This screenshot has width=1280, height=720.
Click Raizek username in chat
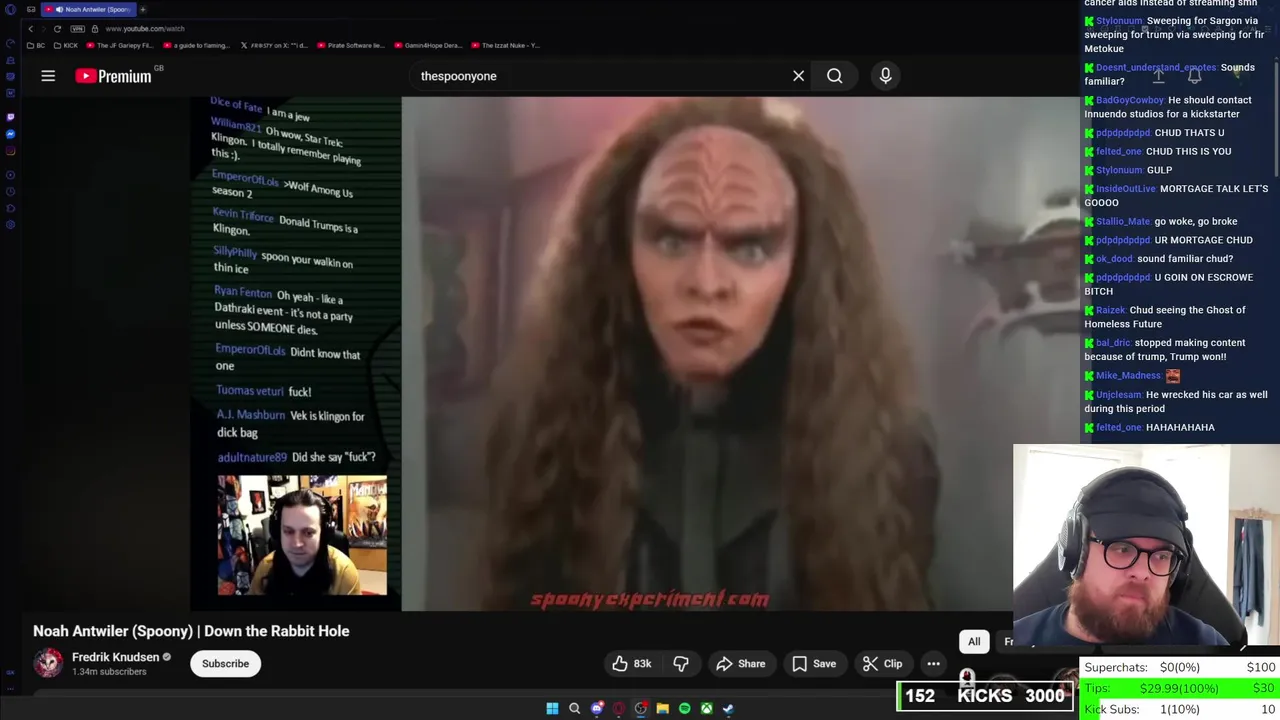[x=1111, y=310]
